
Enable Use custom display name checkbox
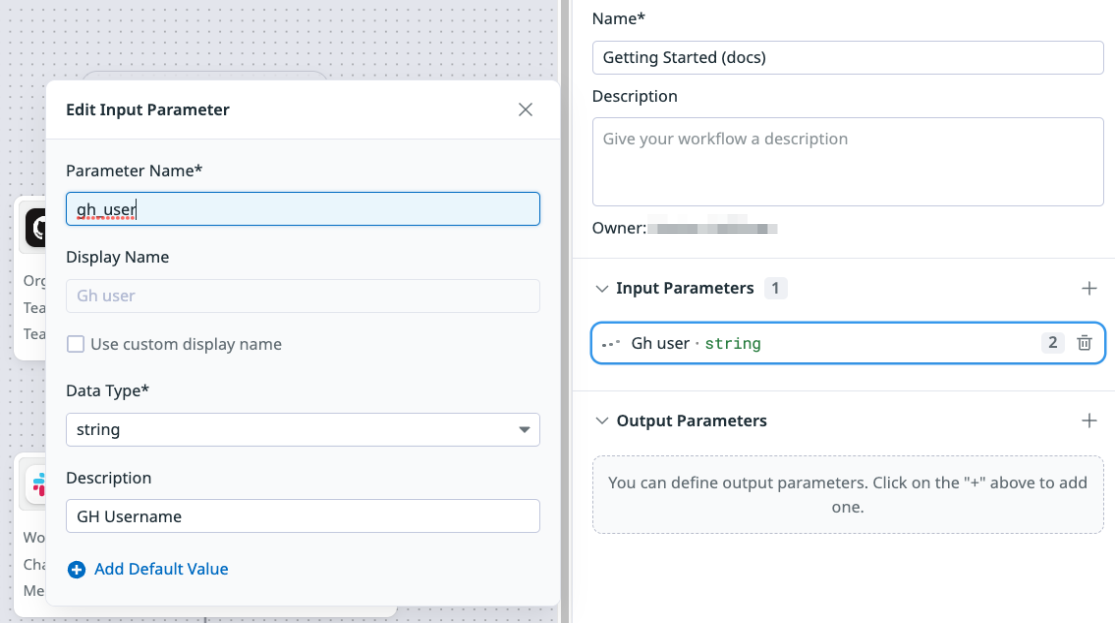click(75, 344)
